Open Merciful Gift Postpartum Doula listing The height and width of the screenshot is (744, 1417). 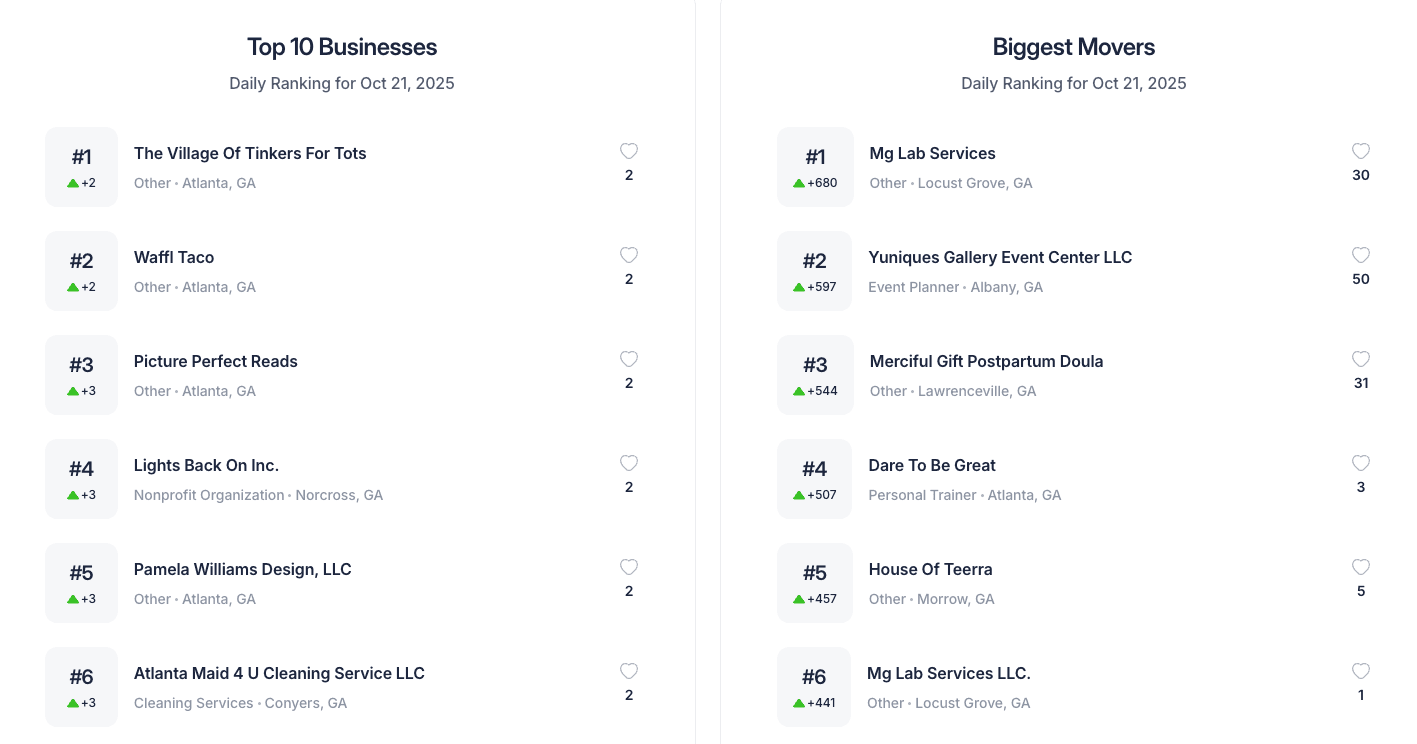point(986,362)
